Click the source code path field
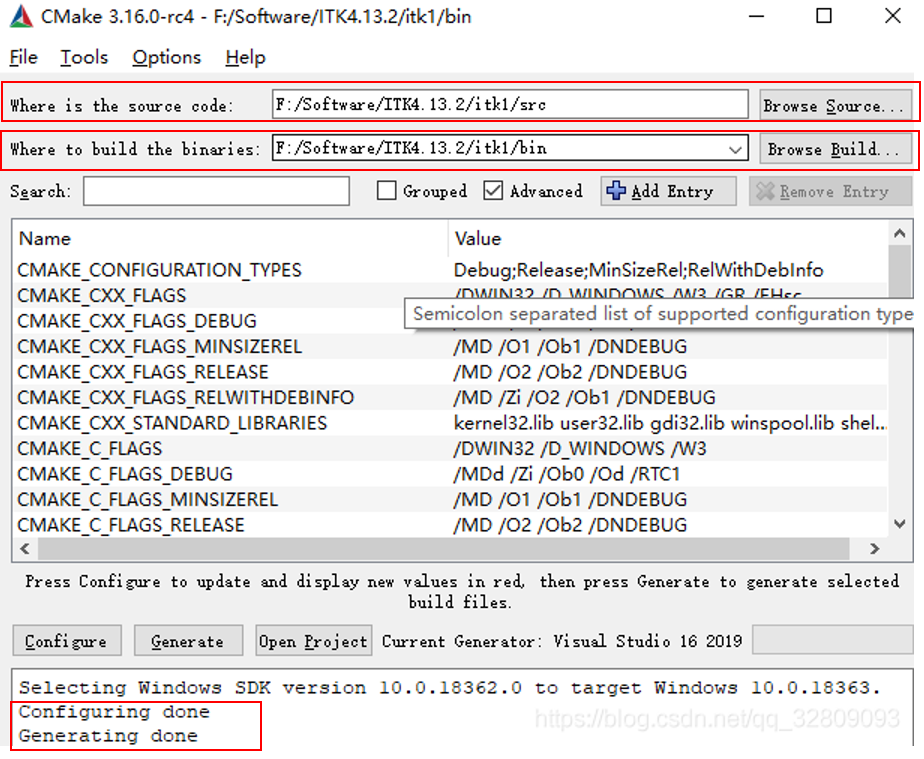The width and height of the screenshot is (924, 759). click(x=510, y=104)
